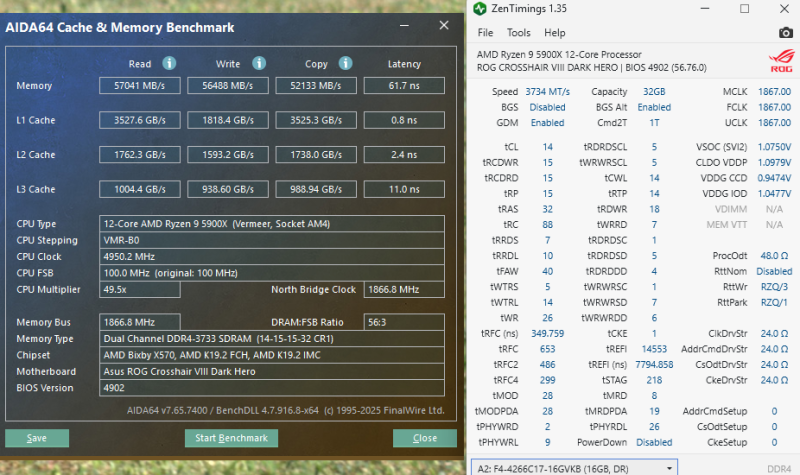Click the Write info icon in AIDA64
This screenshot has height=475, width=800.
[259, 63]
